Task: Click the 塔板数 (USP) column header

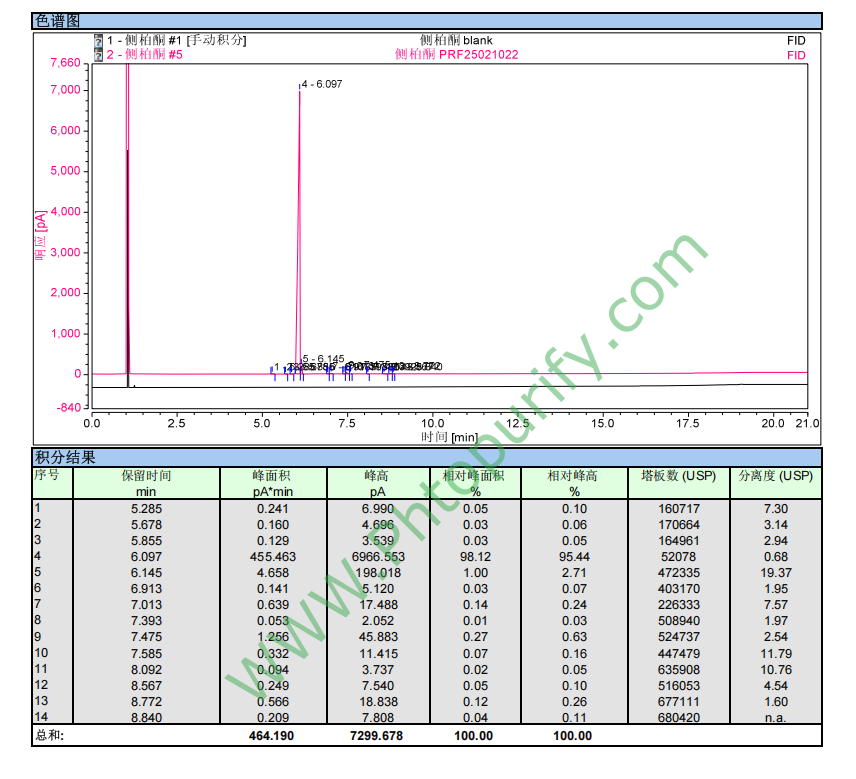Action: (678, 476)
